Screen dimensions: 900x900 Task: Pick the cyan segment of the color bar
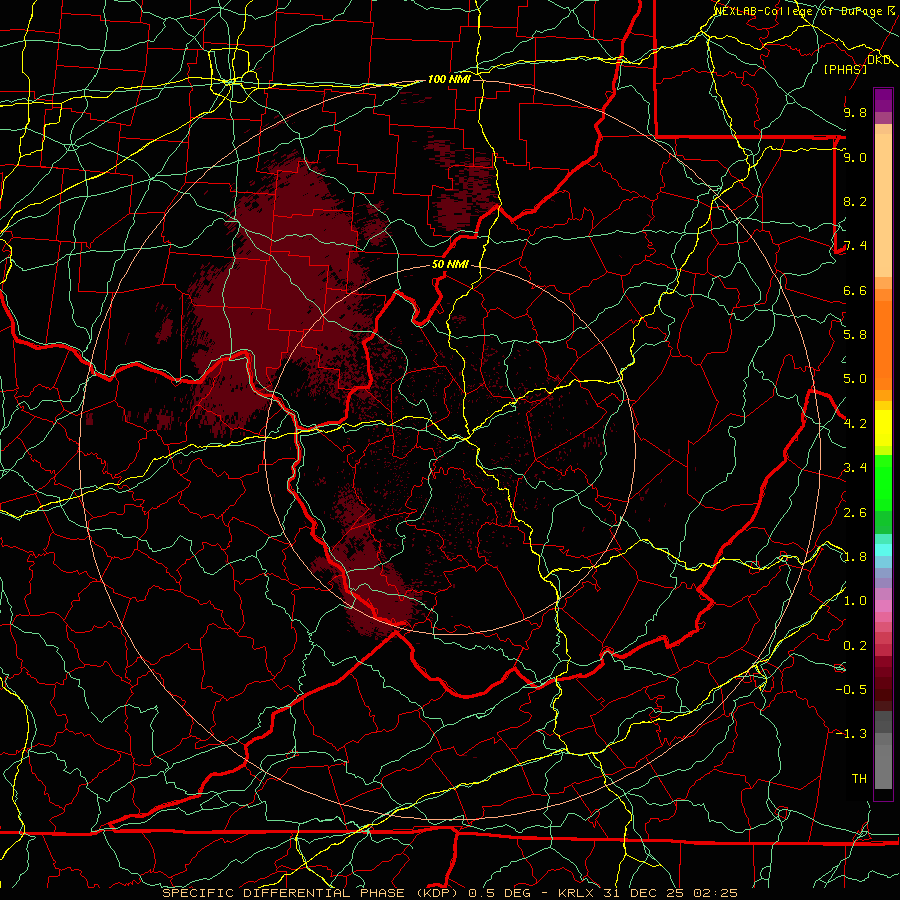pos(883,549)
